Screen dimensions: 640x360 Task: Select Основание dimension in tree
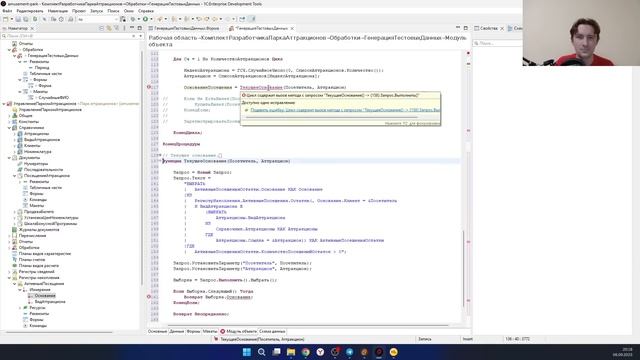coord(45,296)
